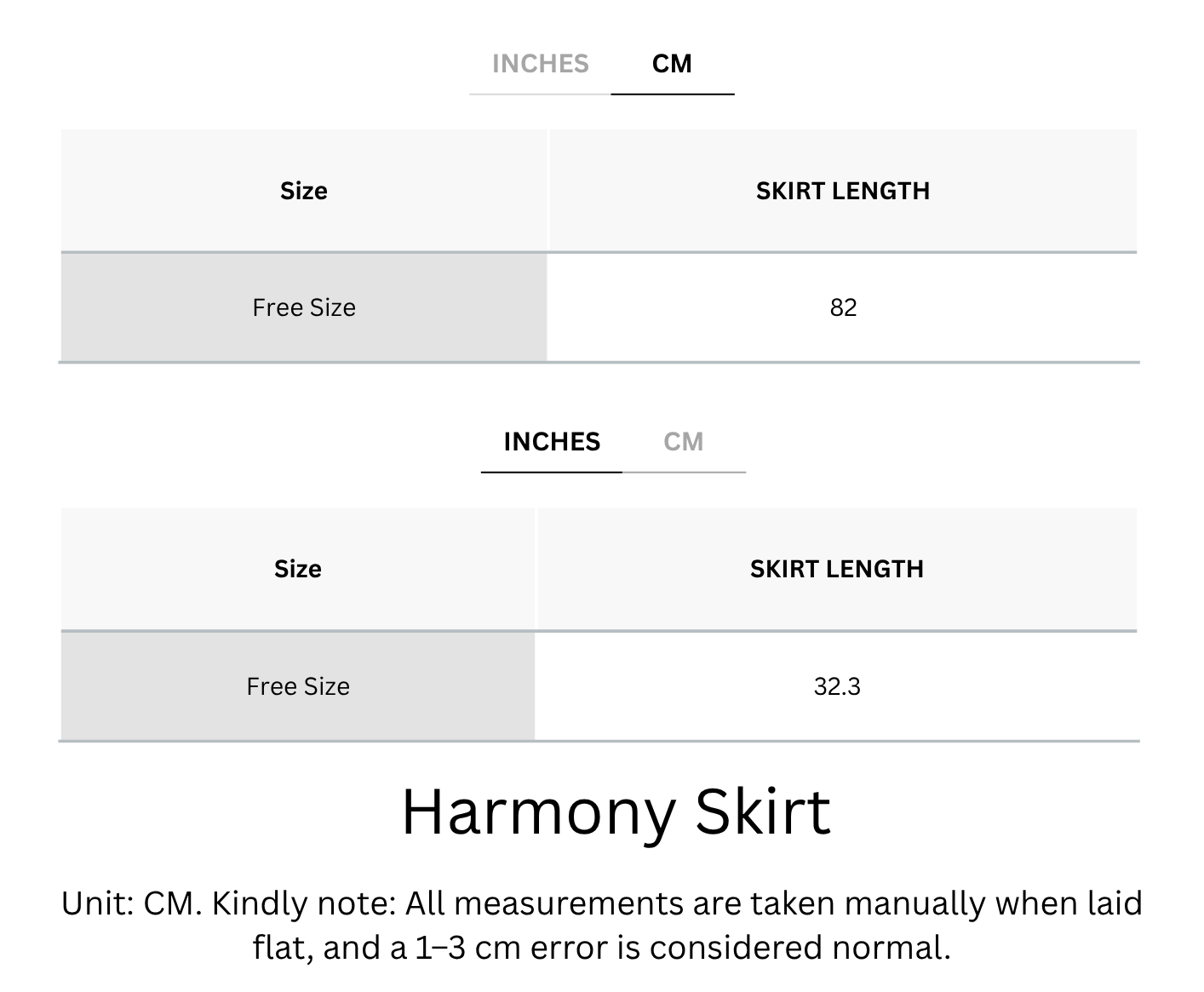Select the upper INCHES tab
The image size is (1204, 992).
(x=540, y=64)
